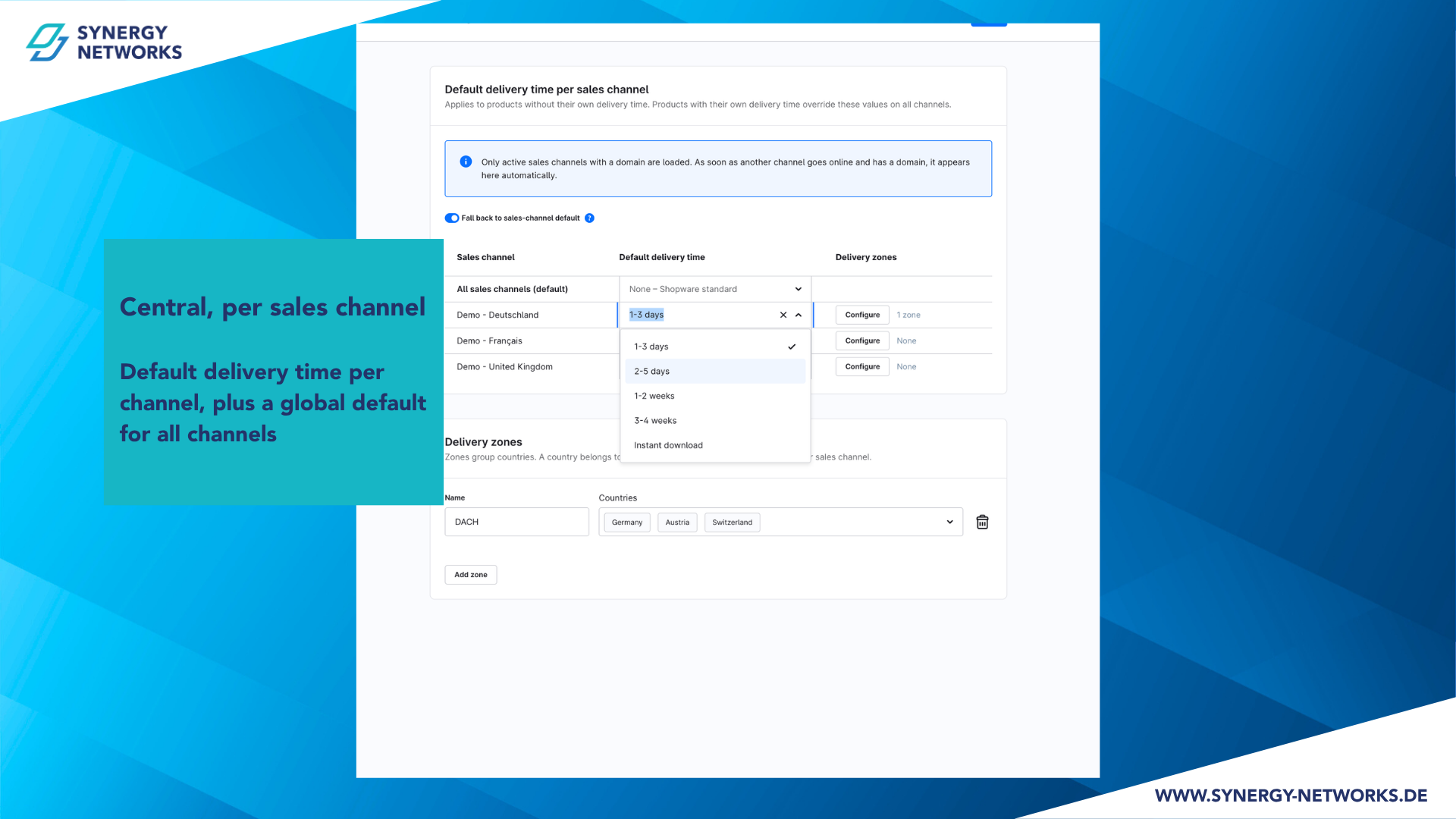Click the Synergy Networks logo
Image resolution: width=1456 pixels, height=819 pixels.
pos(104,42)
